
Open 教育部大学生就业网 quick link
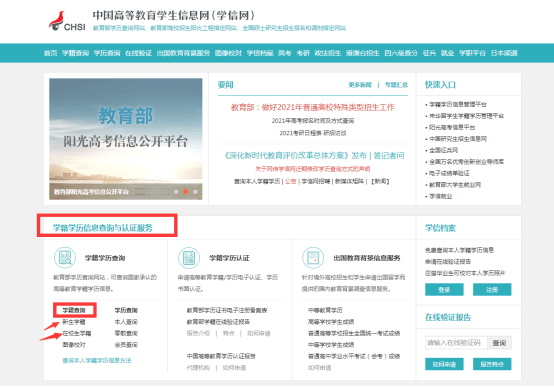click(x=455, y=184)
